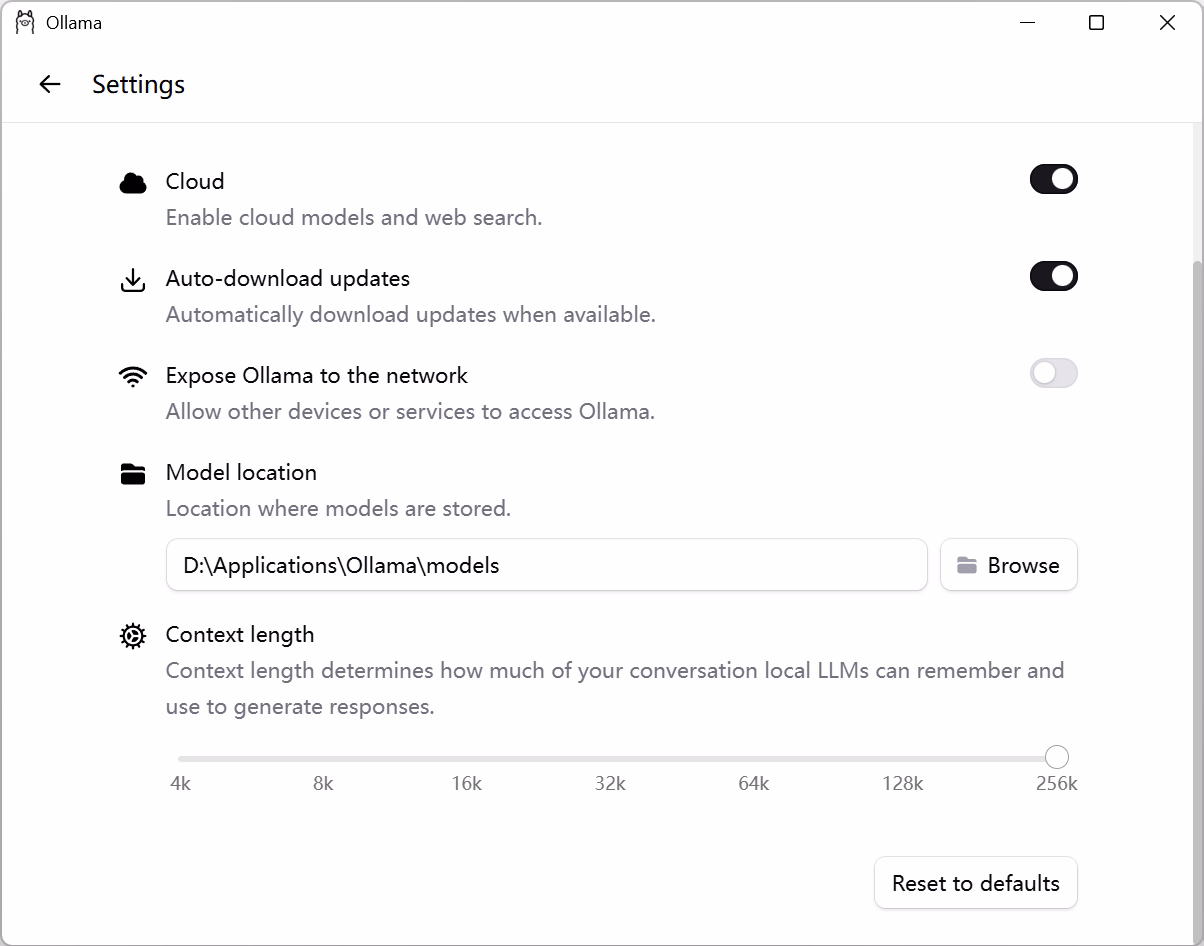Minimize the Ollama window
Screen dimensions: 1204x946
(1026, 22)
